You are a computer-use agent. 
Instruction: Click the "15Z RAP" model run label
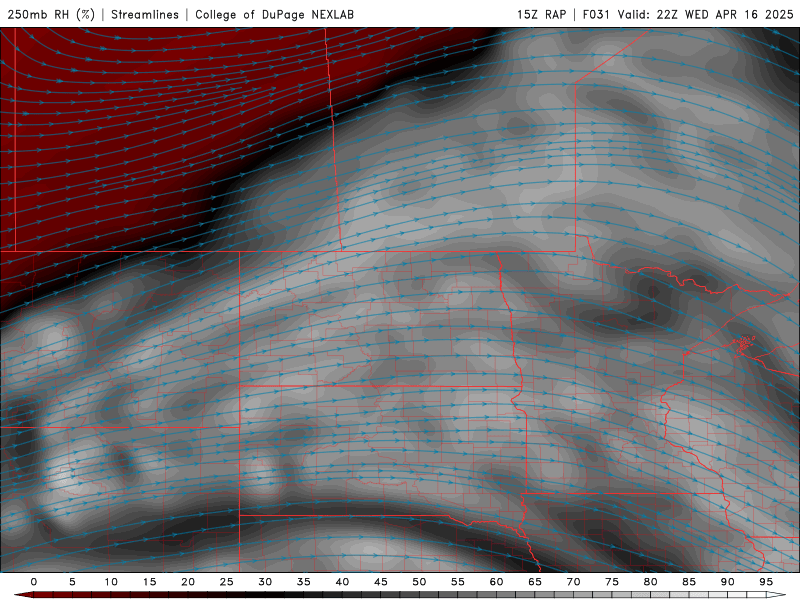click(x=541, y=14)
